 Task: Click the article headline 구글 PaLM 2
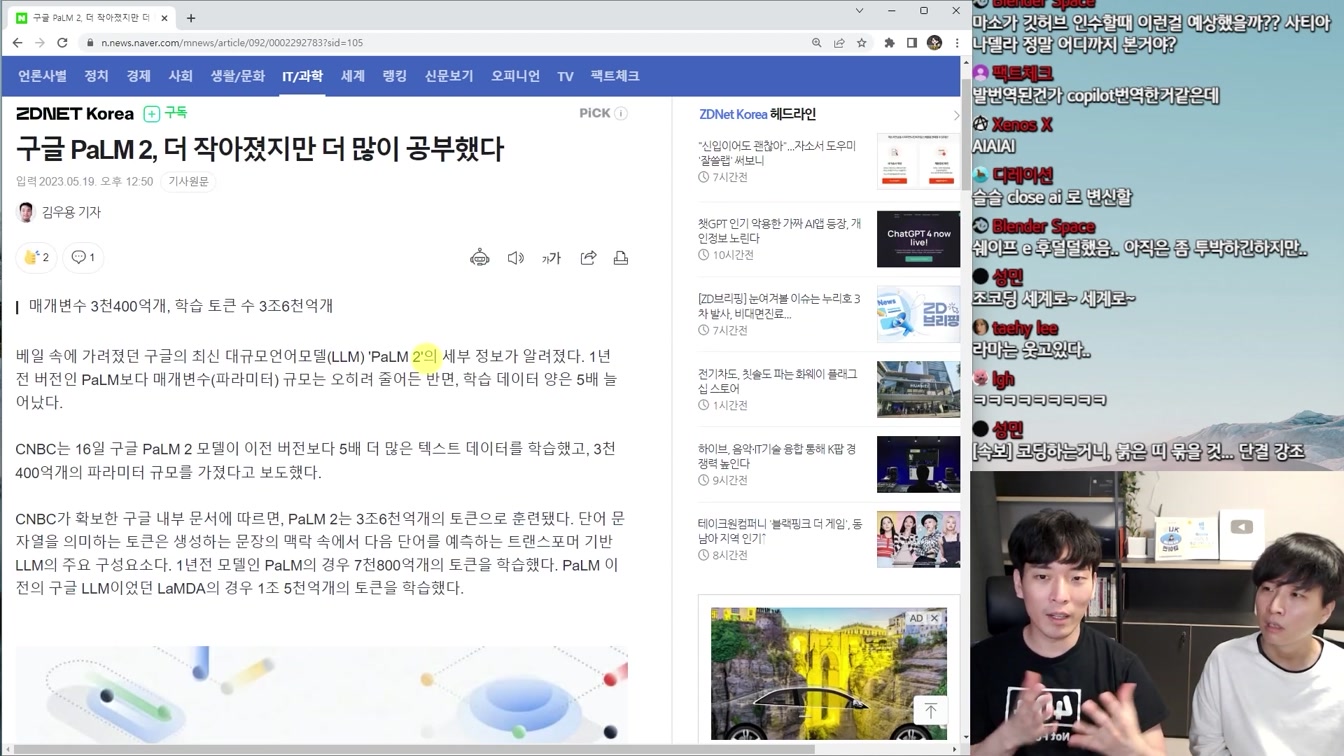click(x=260, y=149)
